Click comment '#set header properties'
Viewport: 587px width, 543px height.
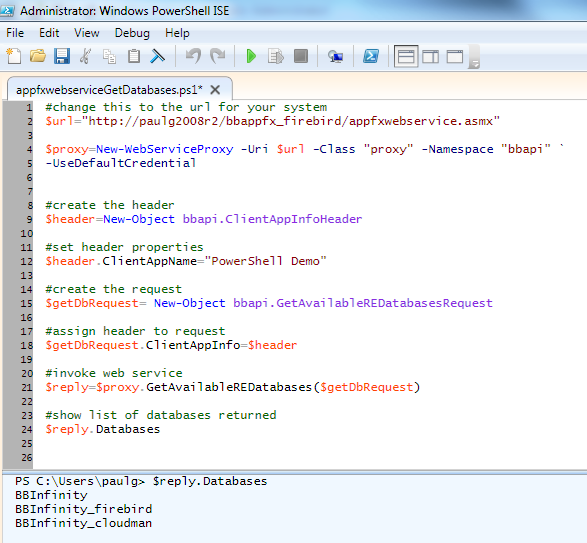[124, 247]
